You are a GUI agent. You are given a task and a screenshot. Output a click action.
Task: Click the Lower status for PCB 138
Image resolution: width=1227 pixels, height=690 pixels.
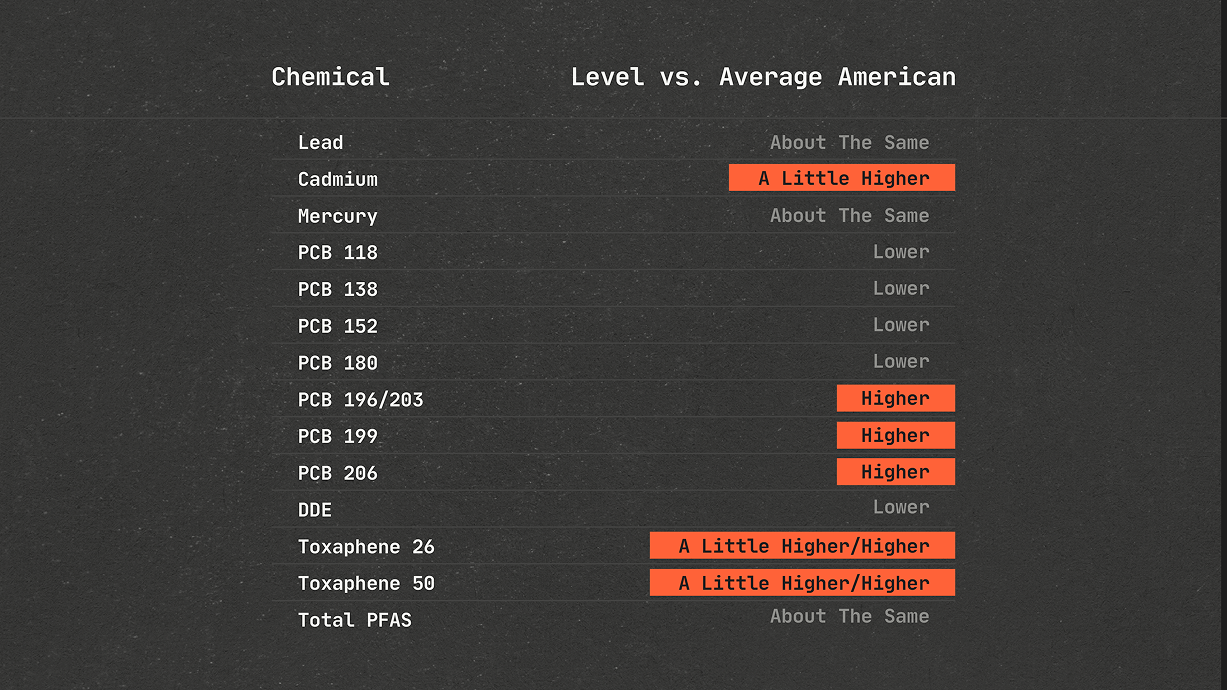pos(901,288)
